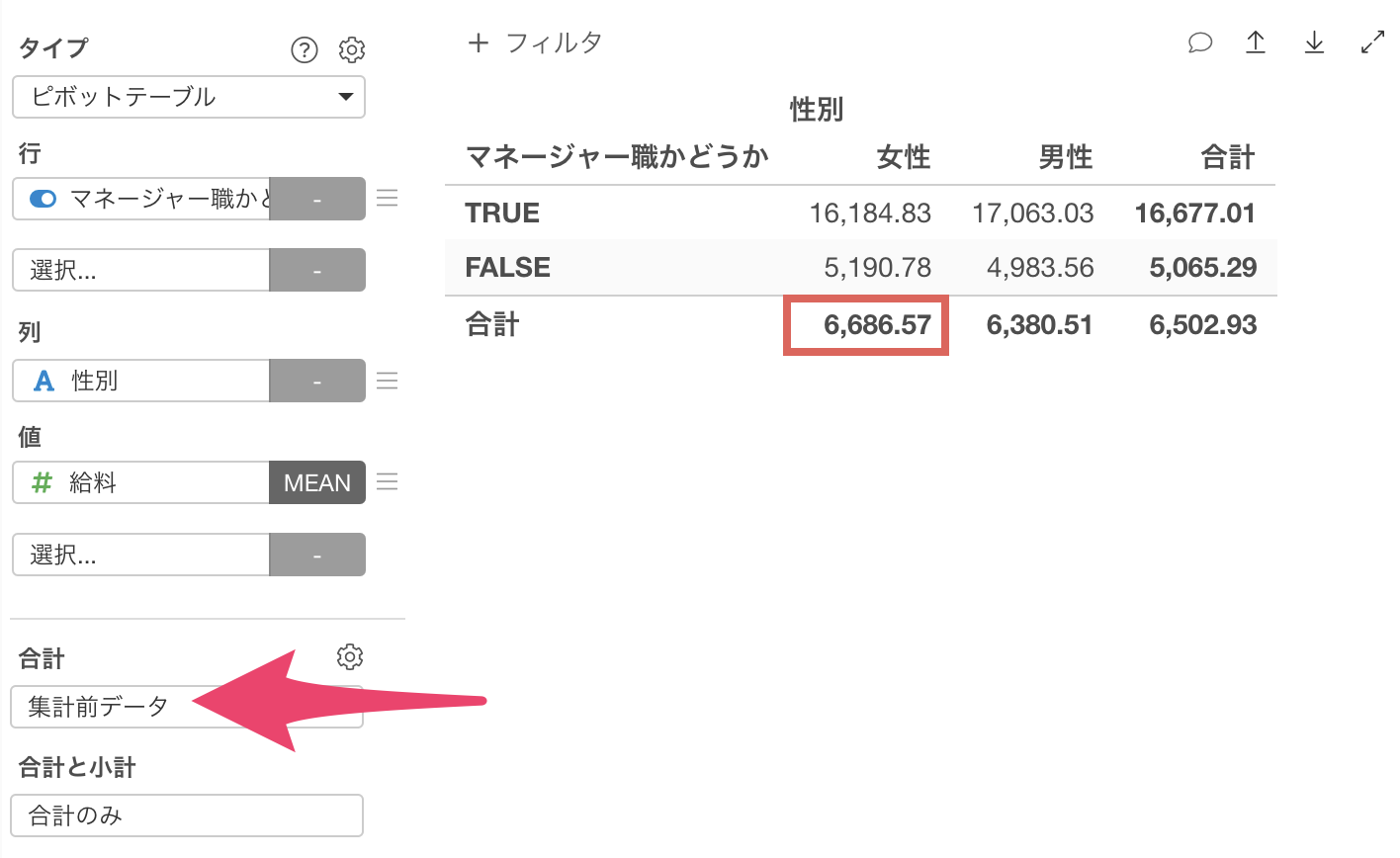Click the empty 選択... field under 行
The width and height of the screenshot is (1400, 858).
click(141, 270)
